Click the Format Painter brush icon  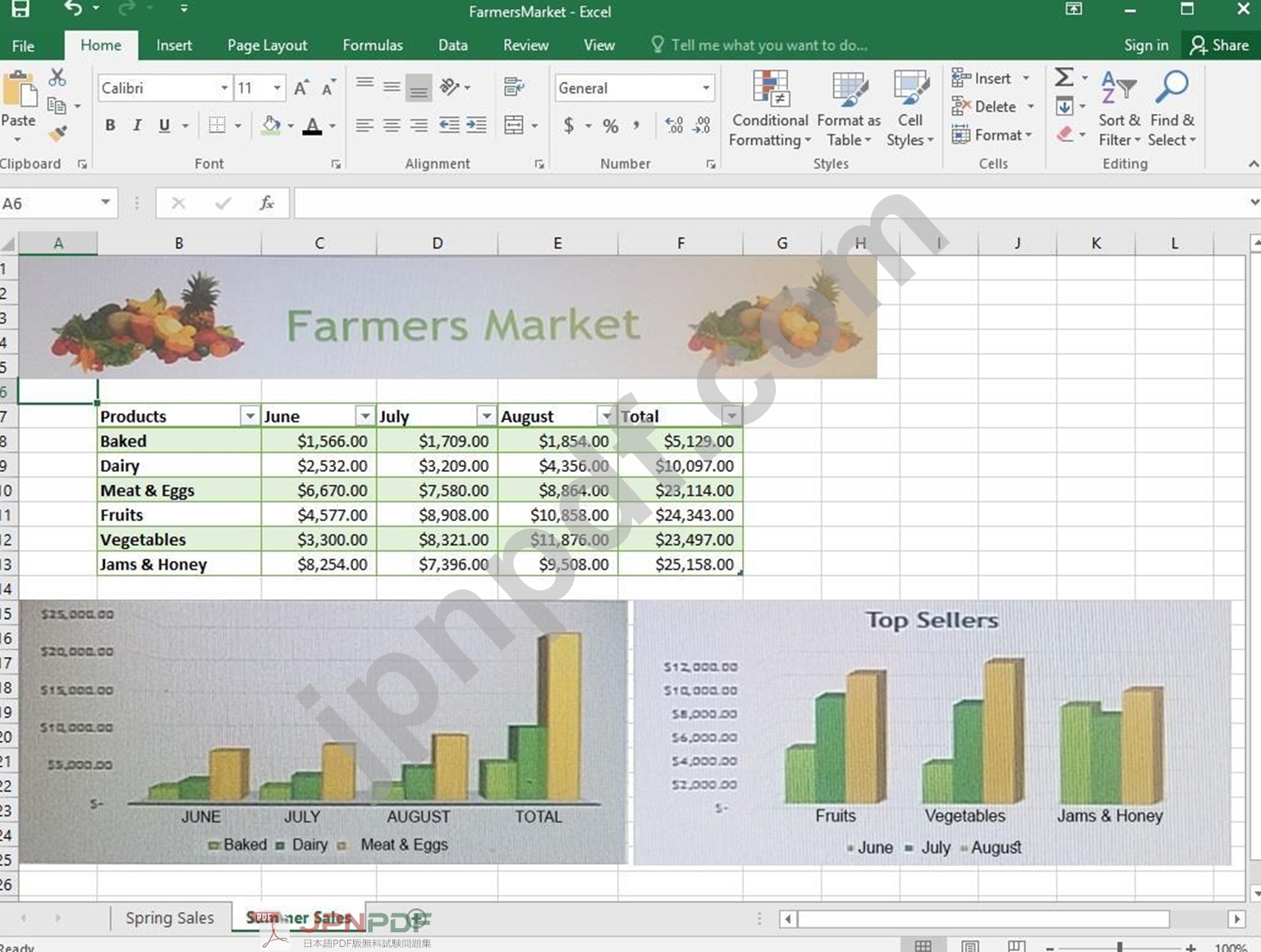(x=57, y=133)
